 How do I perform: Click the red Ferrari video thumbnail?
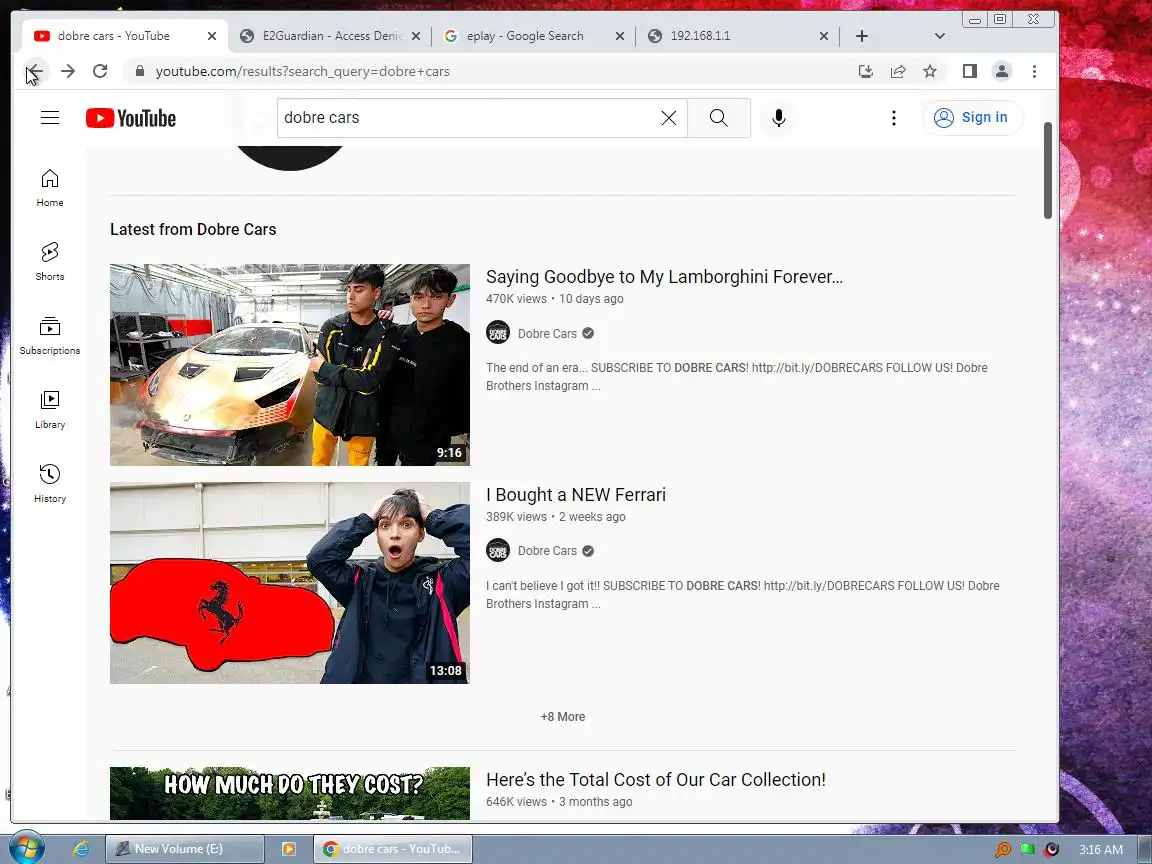[x=289, y=583]
